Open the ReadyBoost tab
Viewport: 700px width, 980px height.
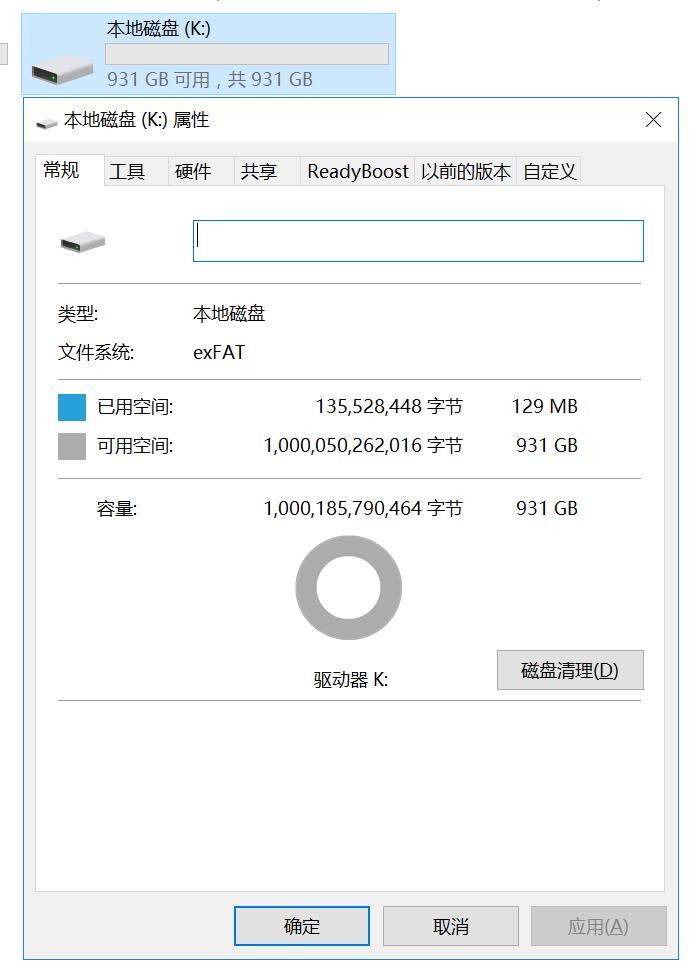click(358, 172)
